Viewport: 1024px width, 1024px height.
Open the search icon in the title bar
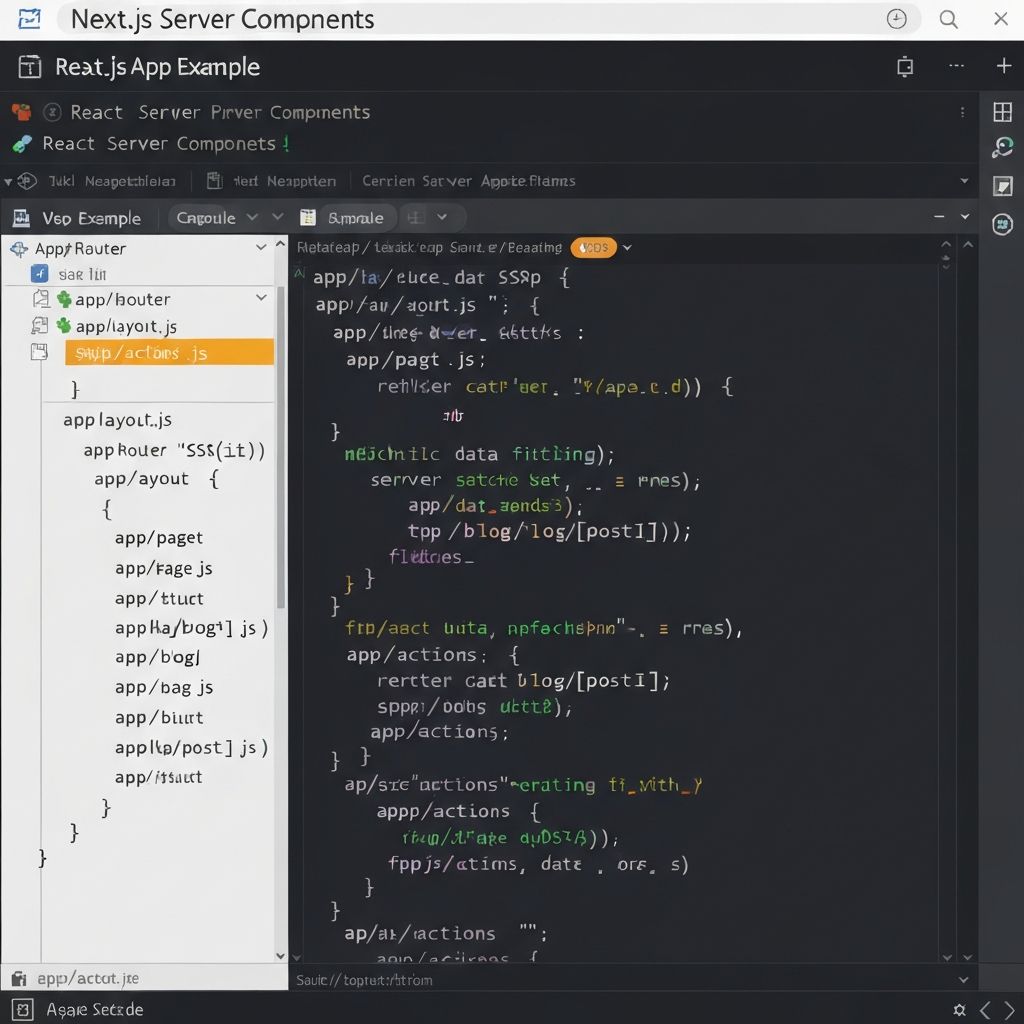tap(948, 18)
